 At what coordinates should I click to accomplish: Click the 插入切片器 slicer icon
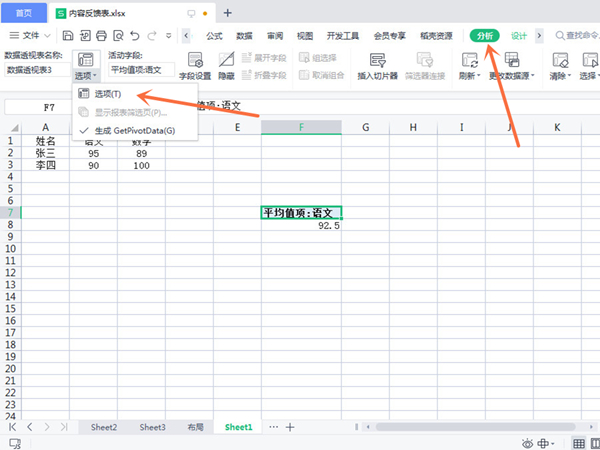point(378,65)
